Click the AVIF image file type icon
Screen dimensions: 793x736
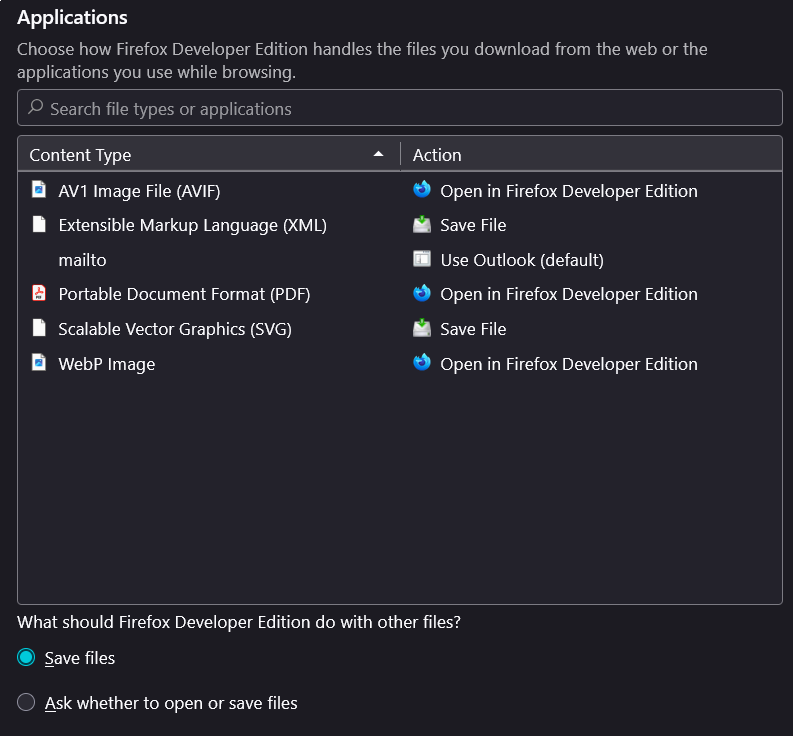pos(39,190)
